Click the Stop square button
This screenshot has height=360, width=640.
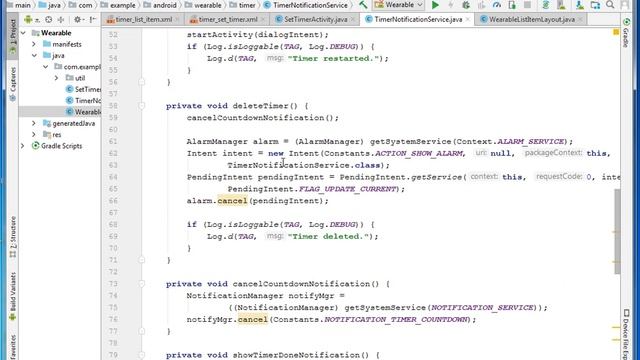click(527, 5)
